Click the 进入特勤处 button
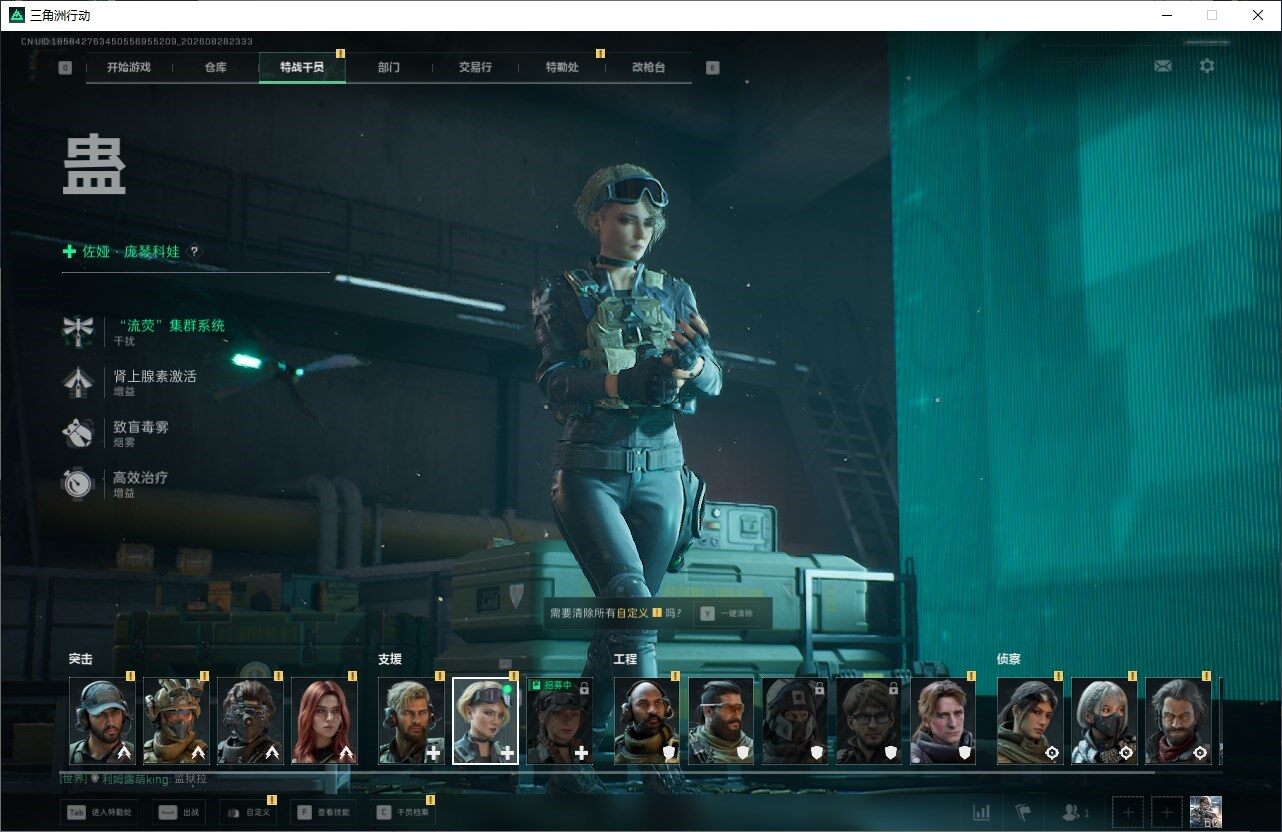 [99, 813]
